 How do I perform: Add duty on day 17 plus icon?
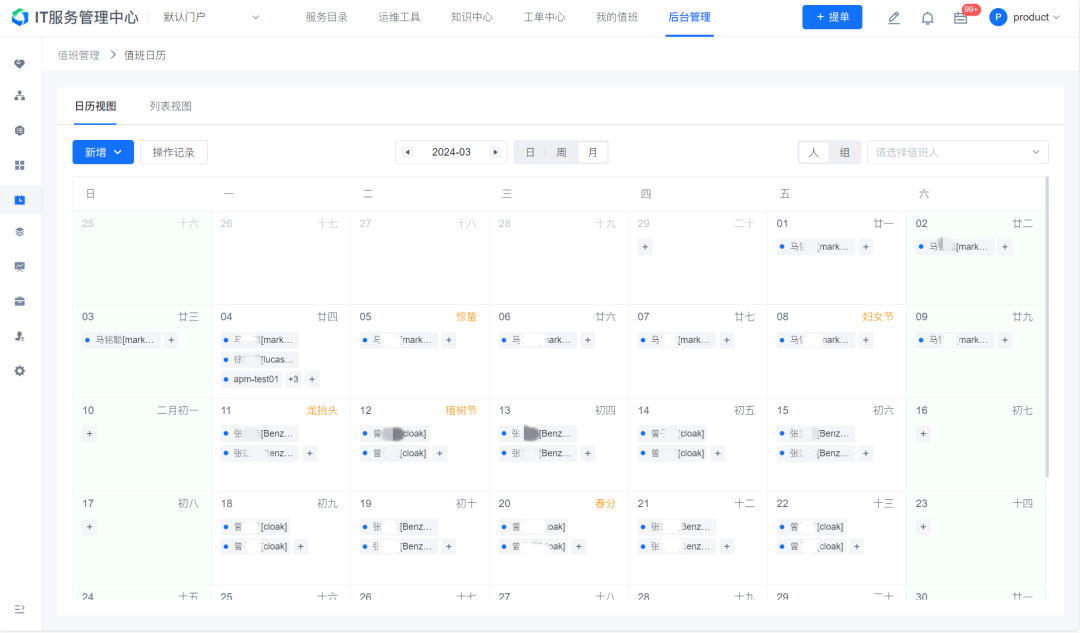(x=90, y=527)
